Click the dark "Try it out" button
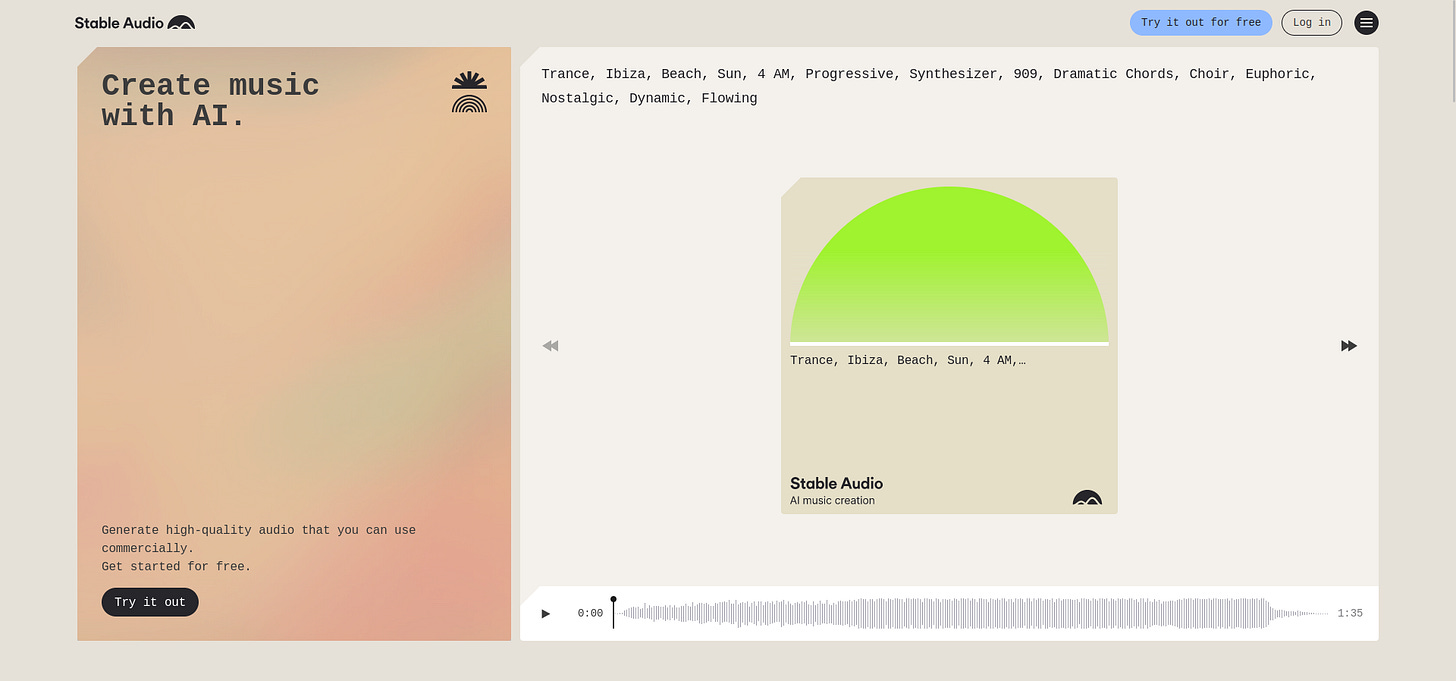Screen dimensions: 1456x681 (150, 602)
